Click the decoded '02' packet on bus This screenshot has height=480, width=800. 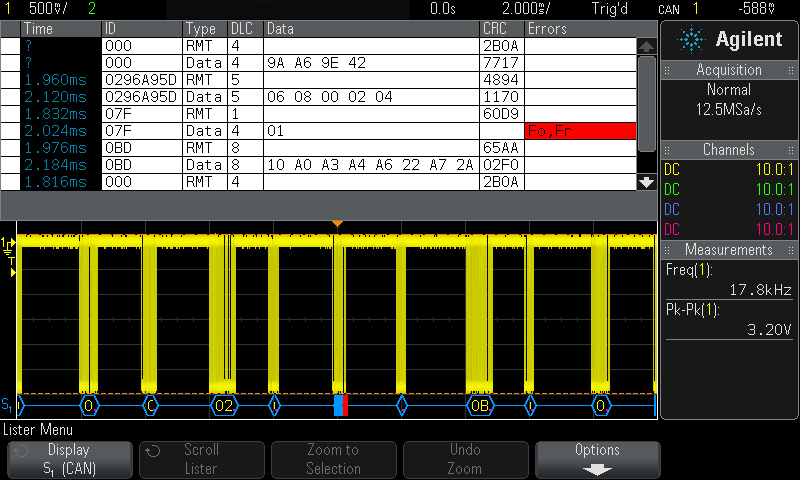[x=224, y=405]
